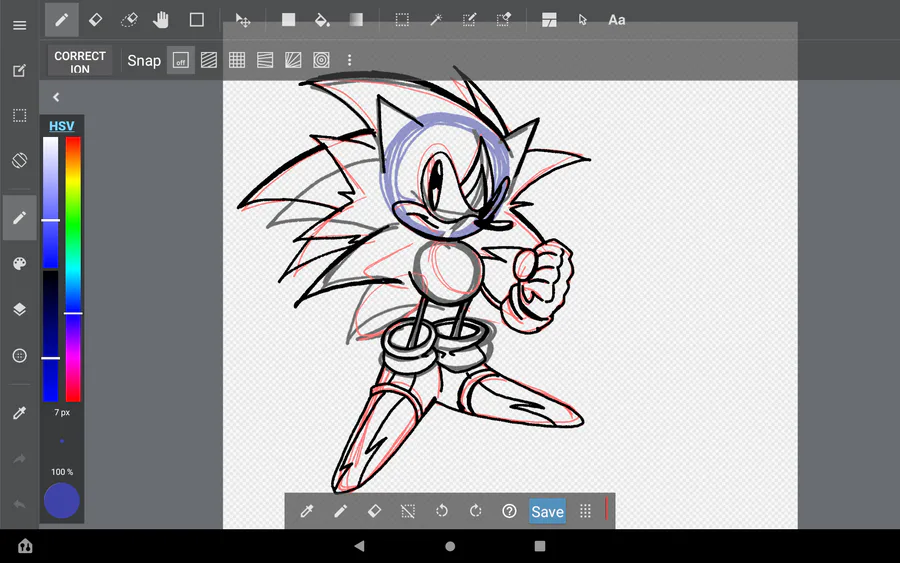Viewport: 900px width, 563px height.
Task: Click the undo arrow in left sidebar
Action: pos(20,504)
